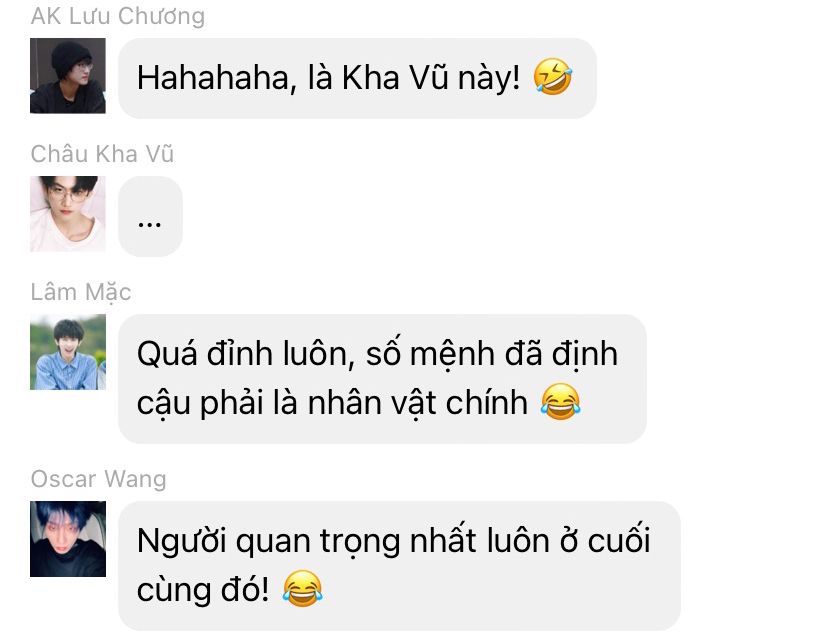View Lâm Mặc's profile picture
The image size is (828, 637).
click(68, 352)
